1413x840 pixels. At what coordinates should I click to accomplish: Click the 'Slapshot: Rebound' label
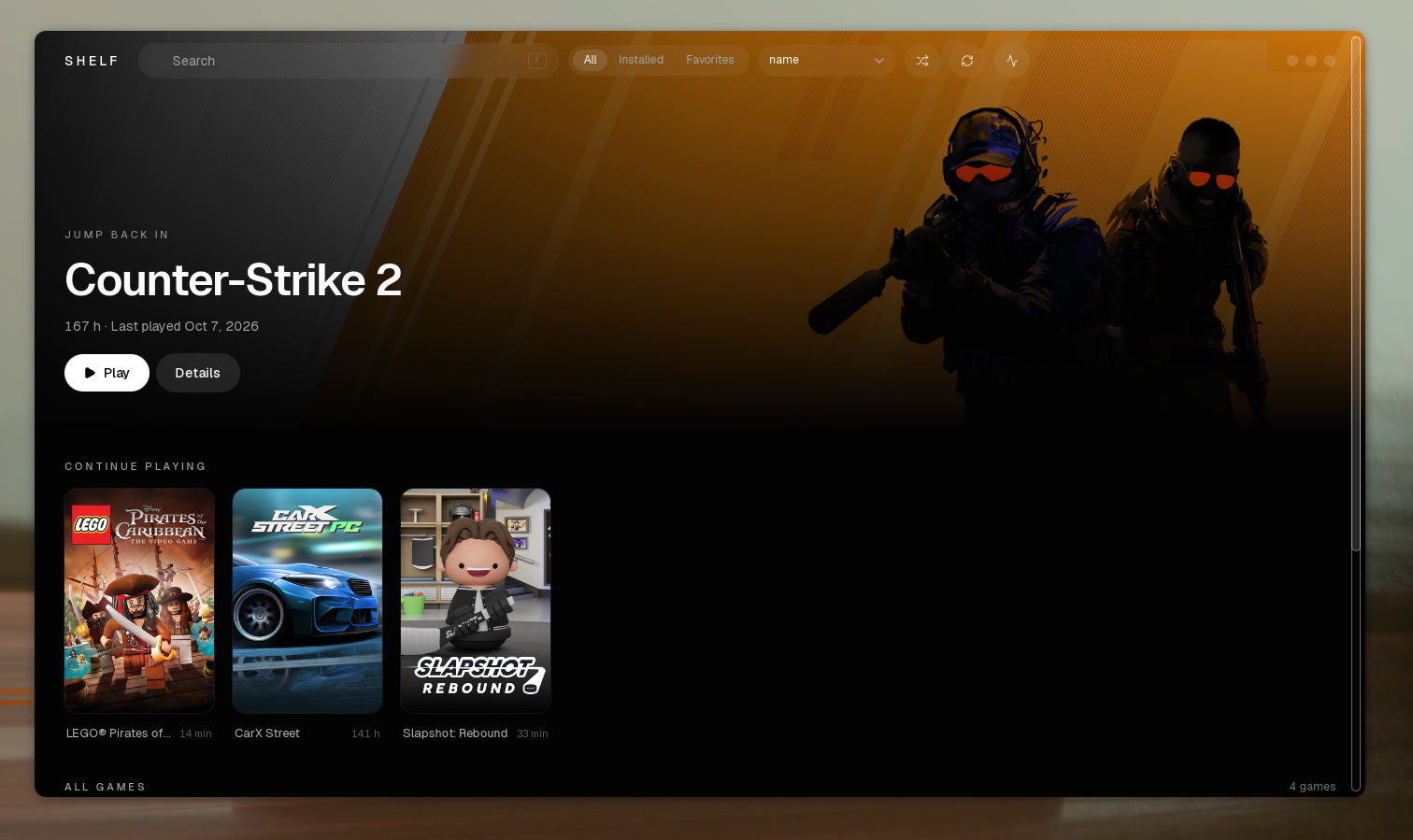coord(455,733)
